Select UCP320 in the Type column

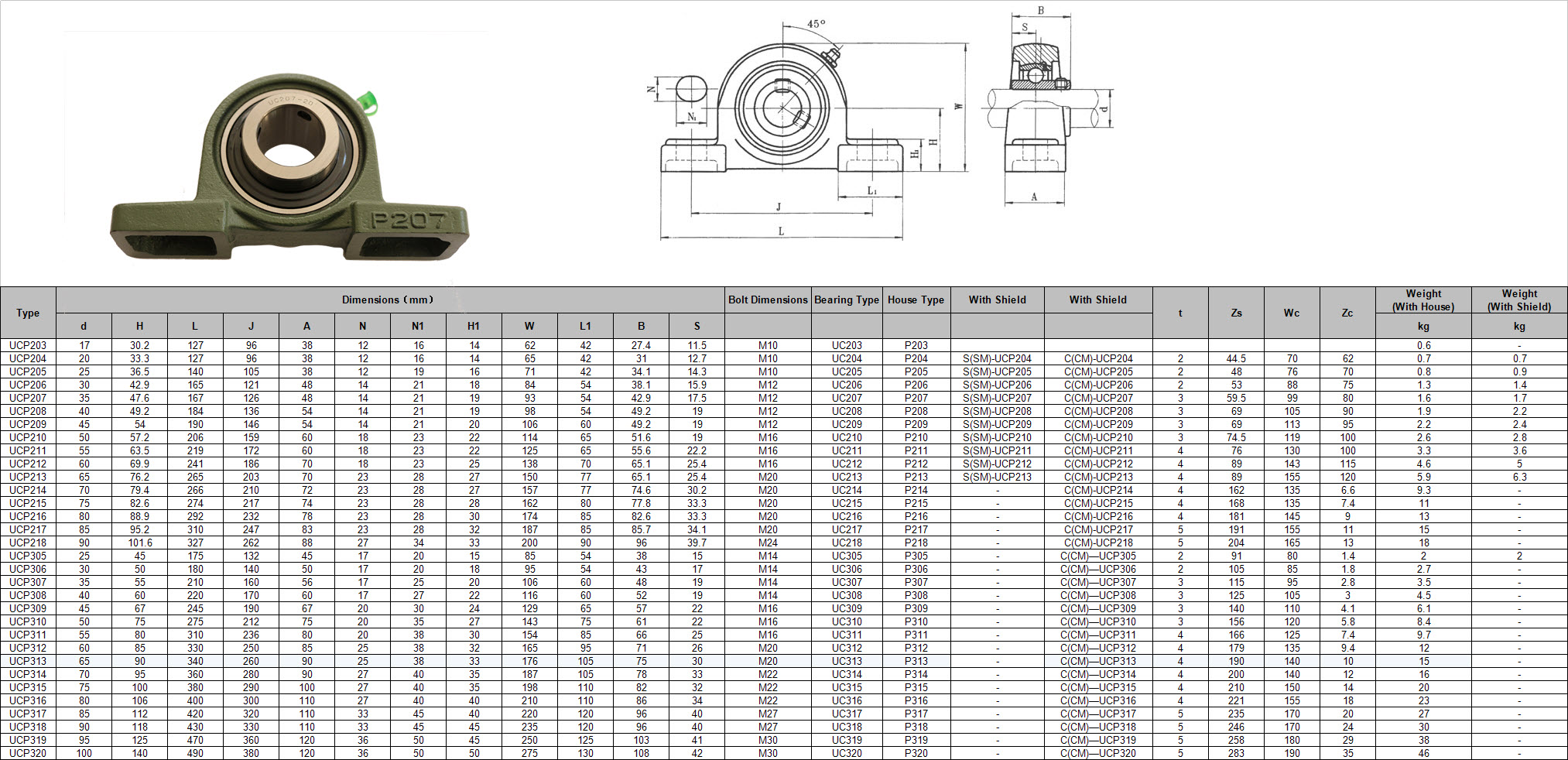click(x=28, y=753)
